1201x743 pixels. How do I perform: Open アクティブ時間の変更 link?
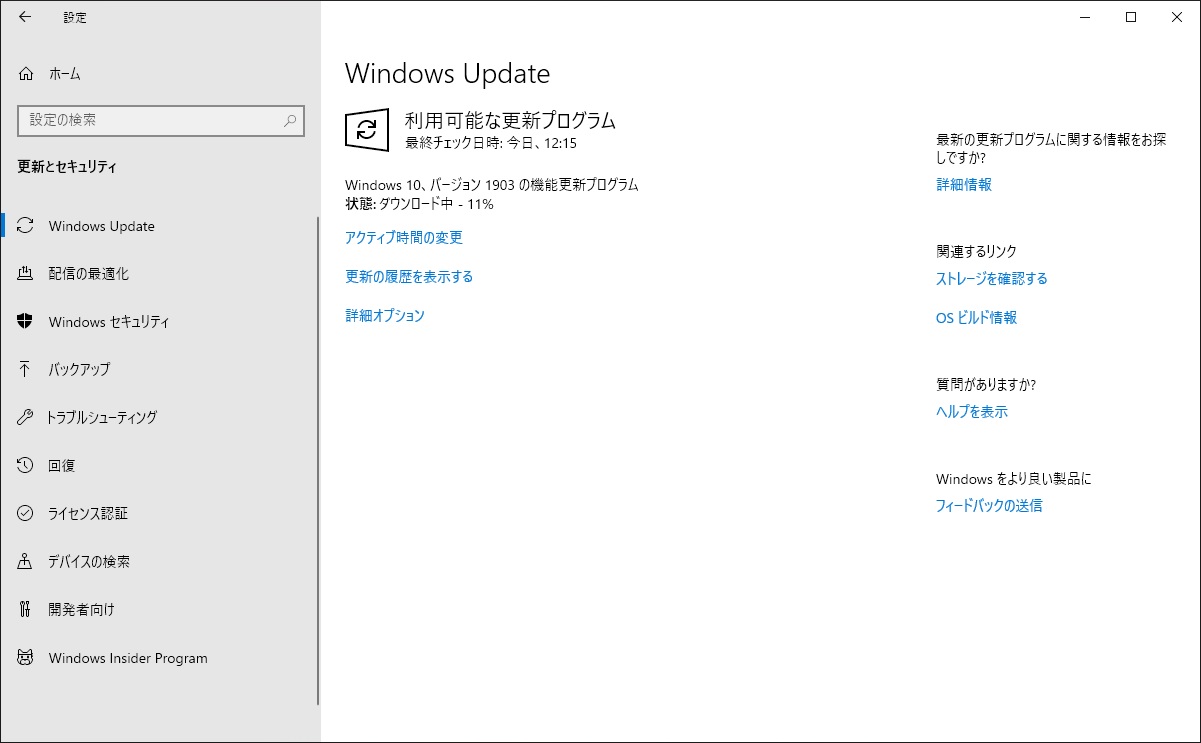pos(403,238)
